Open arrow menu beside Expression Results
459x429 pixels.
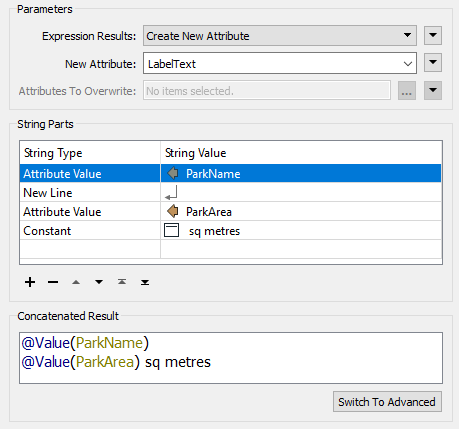coord(433,35)
